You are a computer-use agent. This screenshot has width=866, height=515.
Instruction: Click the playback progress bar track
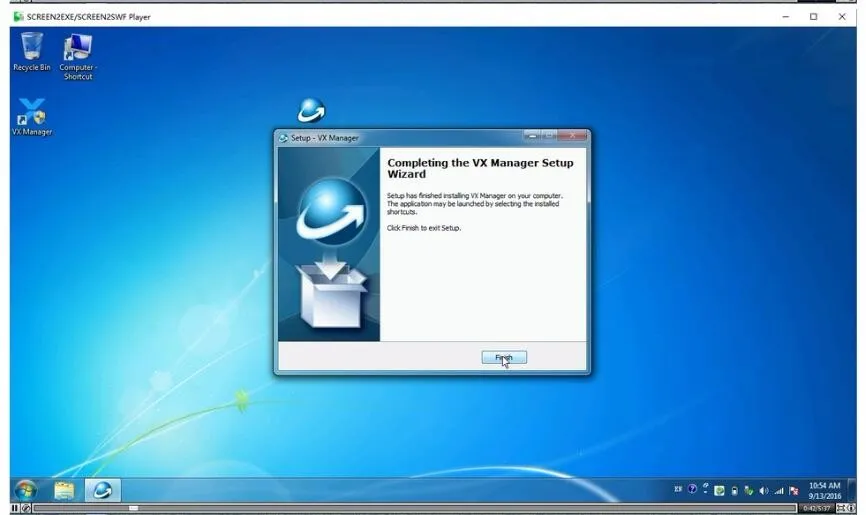click(x=414, y=508)
